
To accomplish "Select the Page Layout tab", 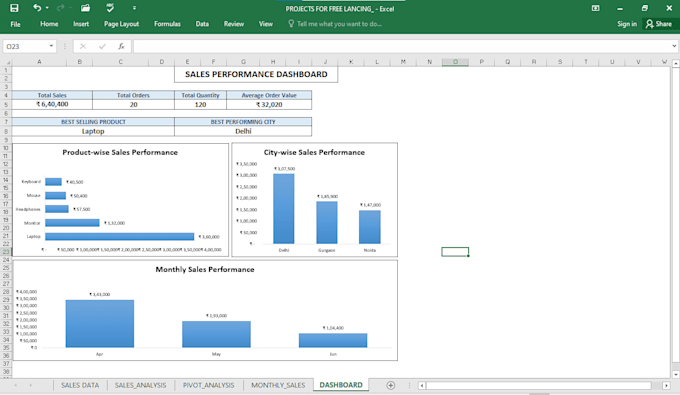I will tap(121, 24).
